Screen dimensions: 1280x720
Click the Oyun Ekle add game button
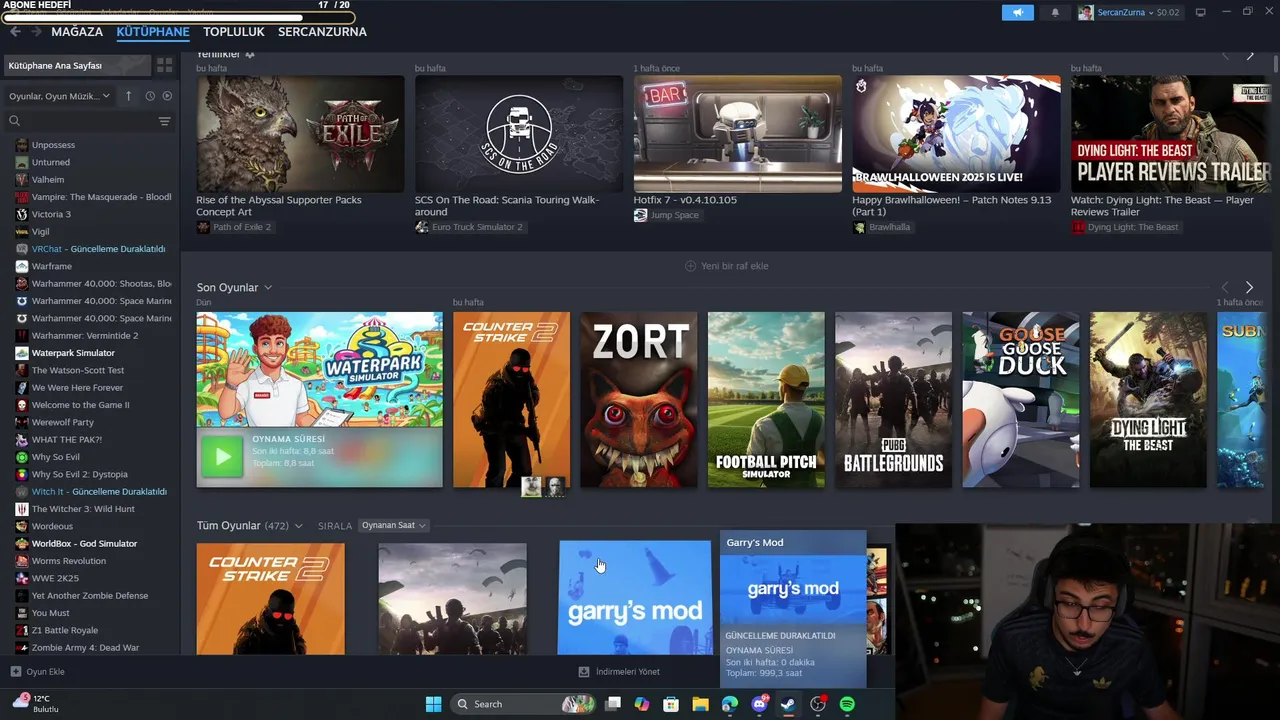pos(38,672)
